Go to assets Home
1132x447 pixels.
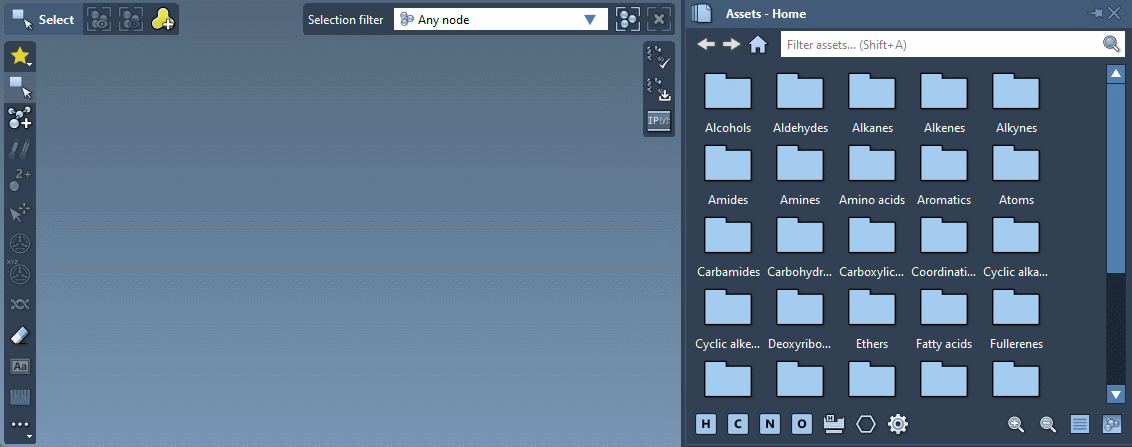[x=758, y=44]
